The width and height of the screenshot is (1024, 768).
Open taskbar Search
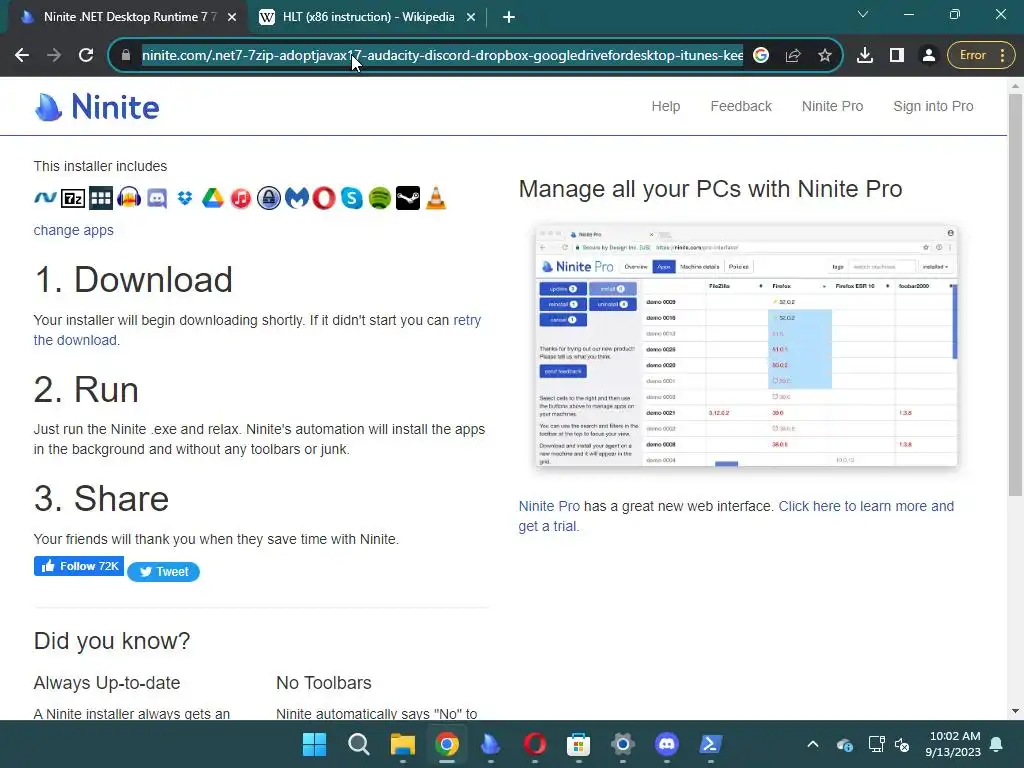click(x=359, y=744)
